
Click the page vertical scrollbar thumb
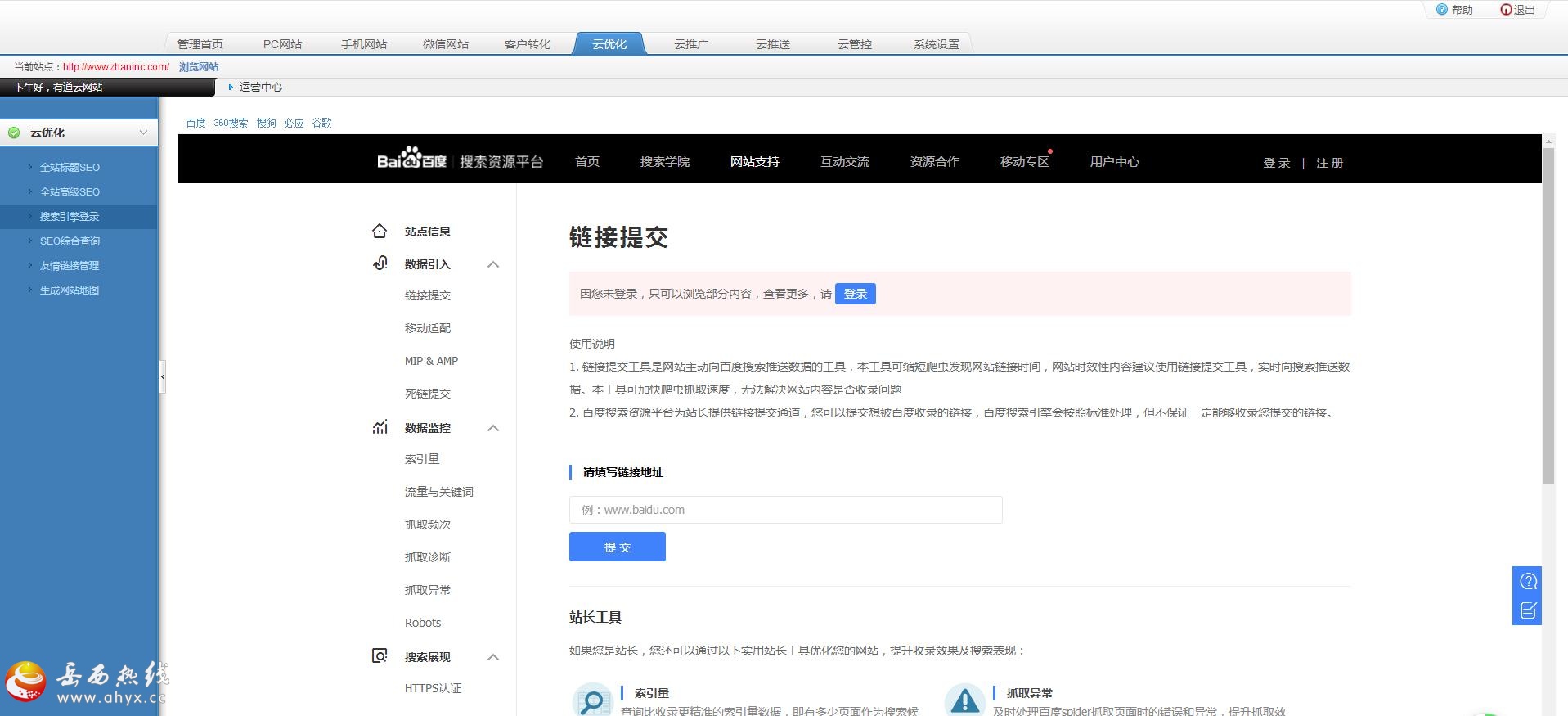point(1548,316)
